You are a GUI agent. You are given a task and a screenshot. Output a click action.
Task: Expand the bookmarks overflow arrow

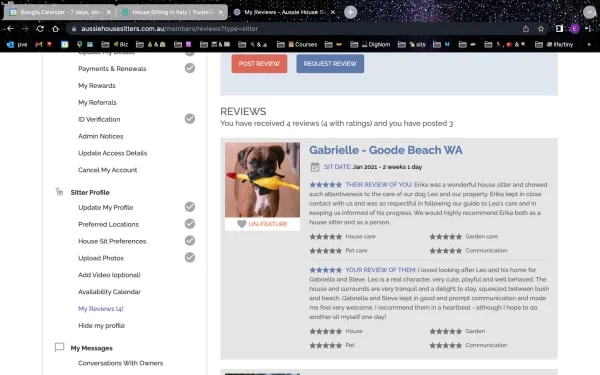pos(589,44)
